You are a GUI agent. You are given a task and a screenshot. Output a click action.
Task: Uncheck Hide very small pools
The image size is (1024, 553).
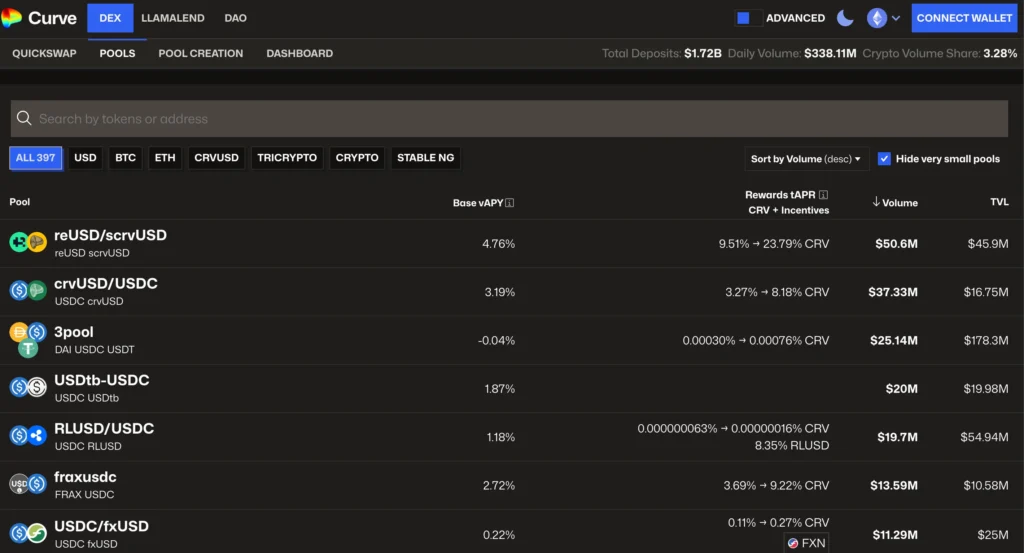[x=884, y=159]
